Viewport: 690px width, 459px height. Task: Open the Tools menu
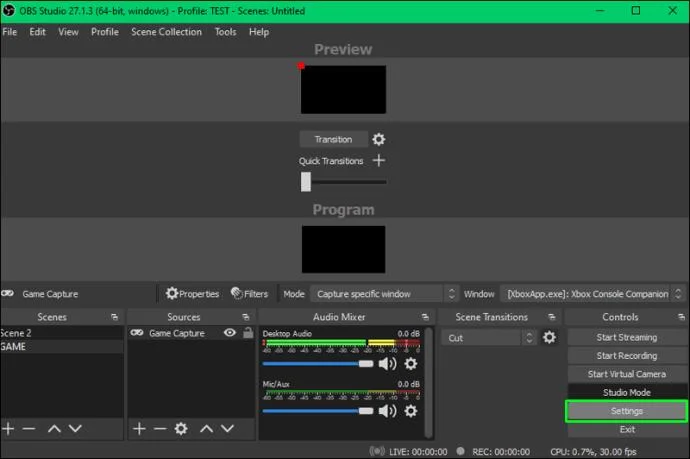click(x=225, y=32)
